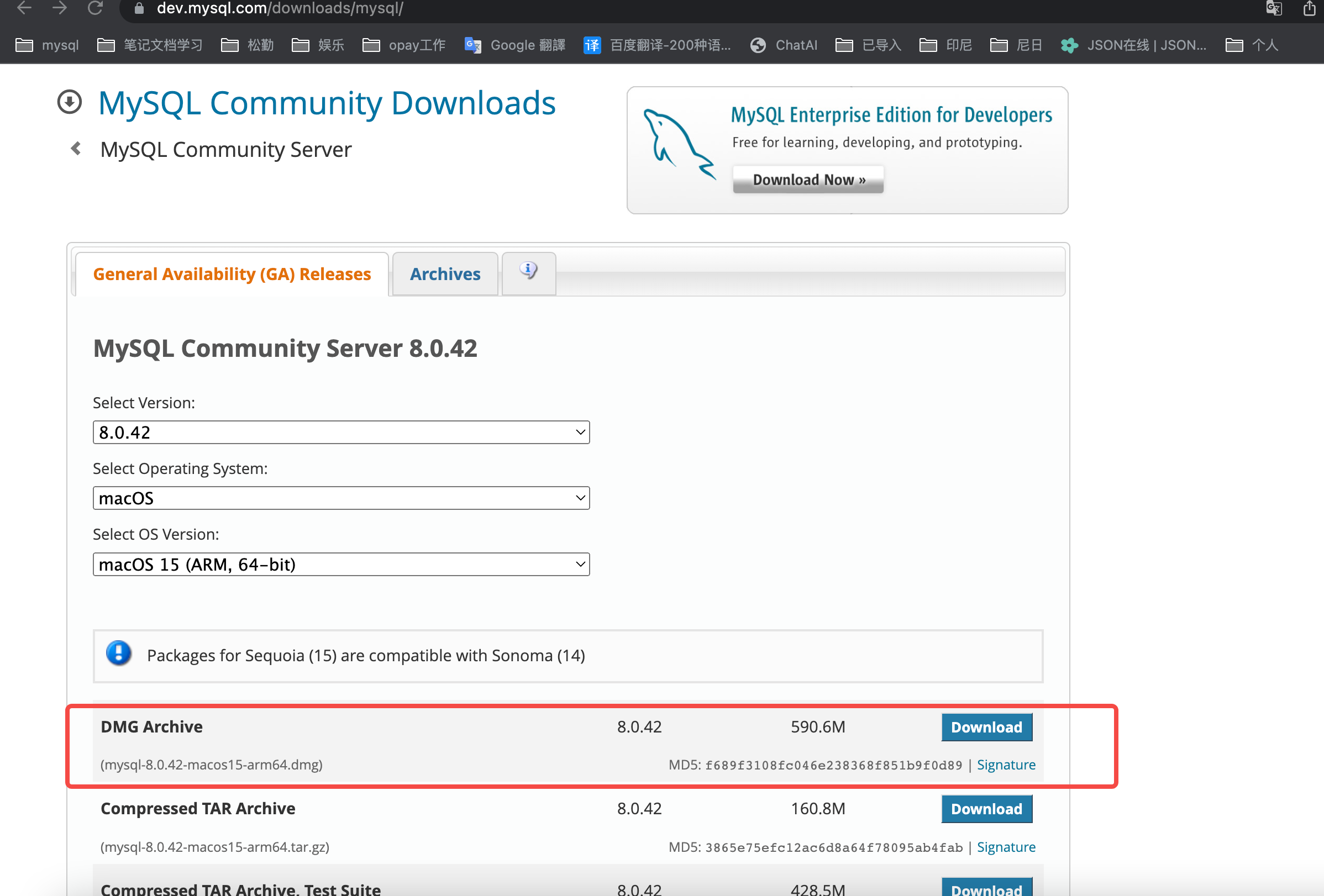Click MySQL Community Server 8.0.42 heading
This screenshot has height=896, width=1324.
[x=285, y=348]
